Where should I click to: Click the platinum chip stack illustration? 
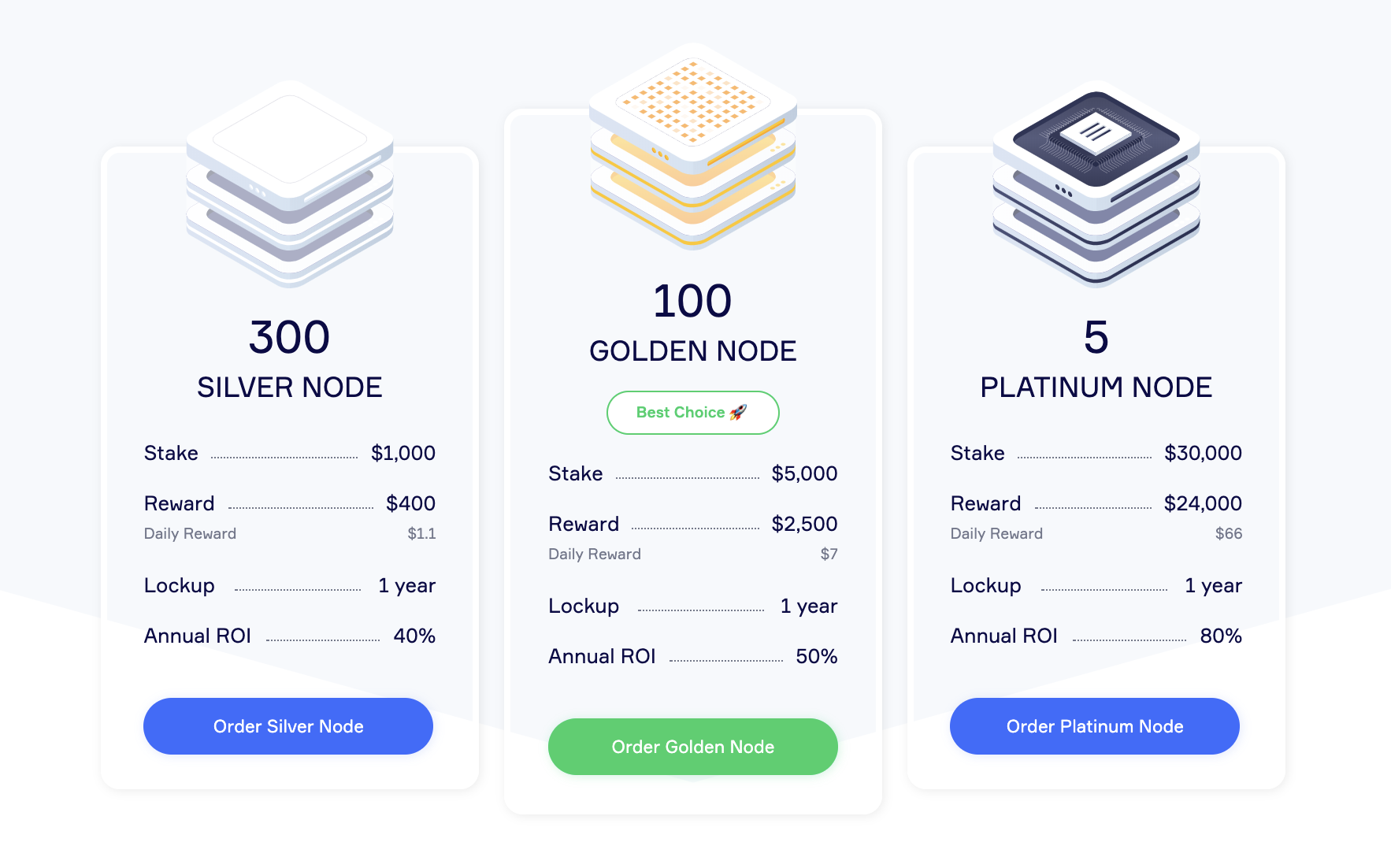tap(1096, 184)
